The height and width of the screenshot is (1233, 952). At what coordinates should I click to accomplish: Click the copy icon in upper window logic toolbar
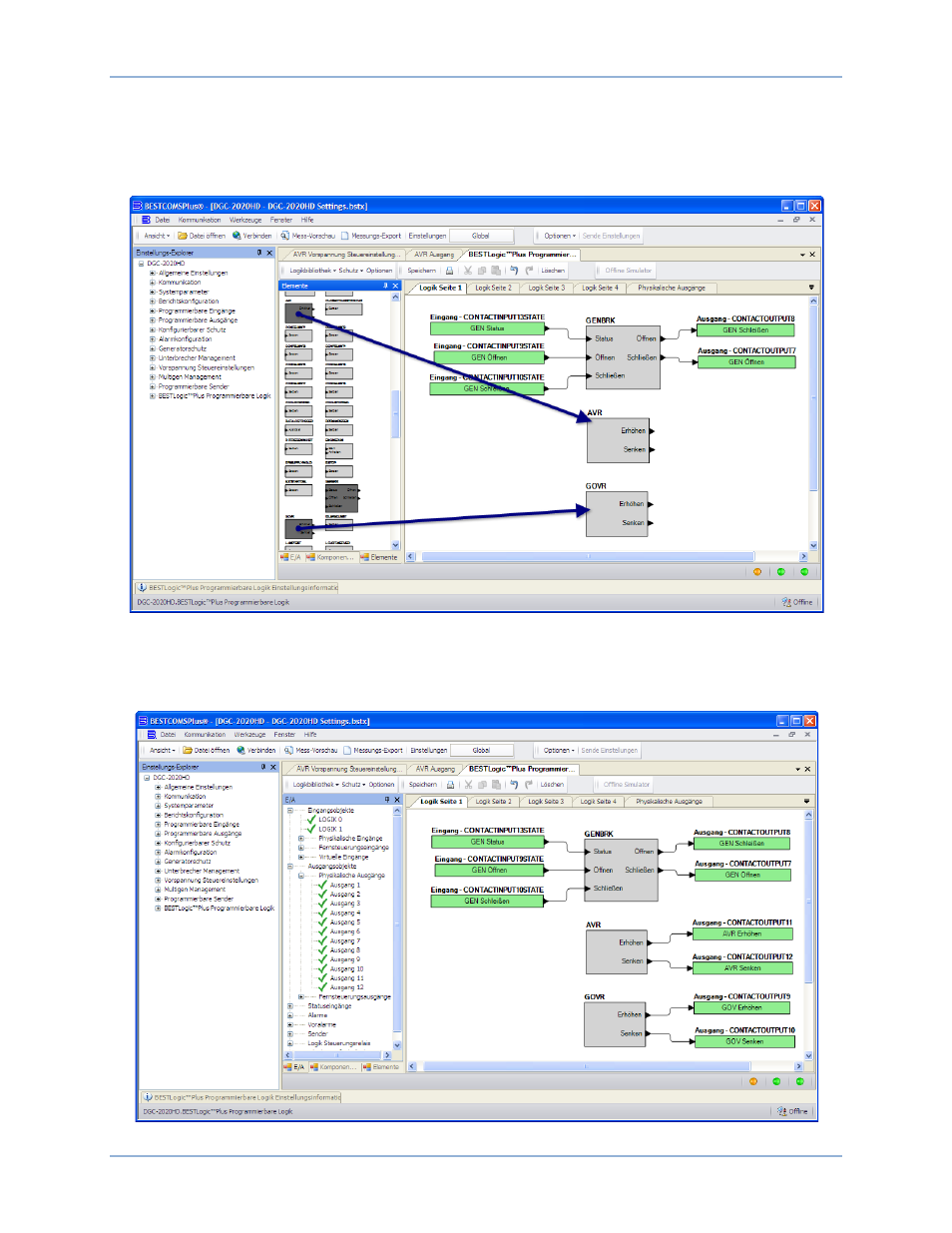[482, 271]
